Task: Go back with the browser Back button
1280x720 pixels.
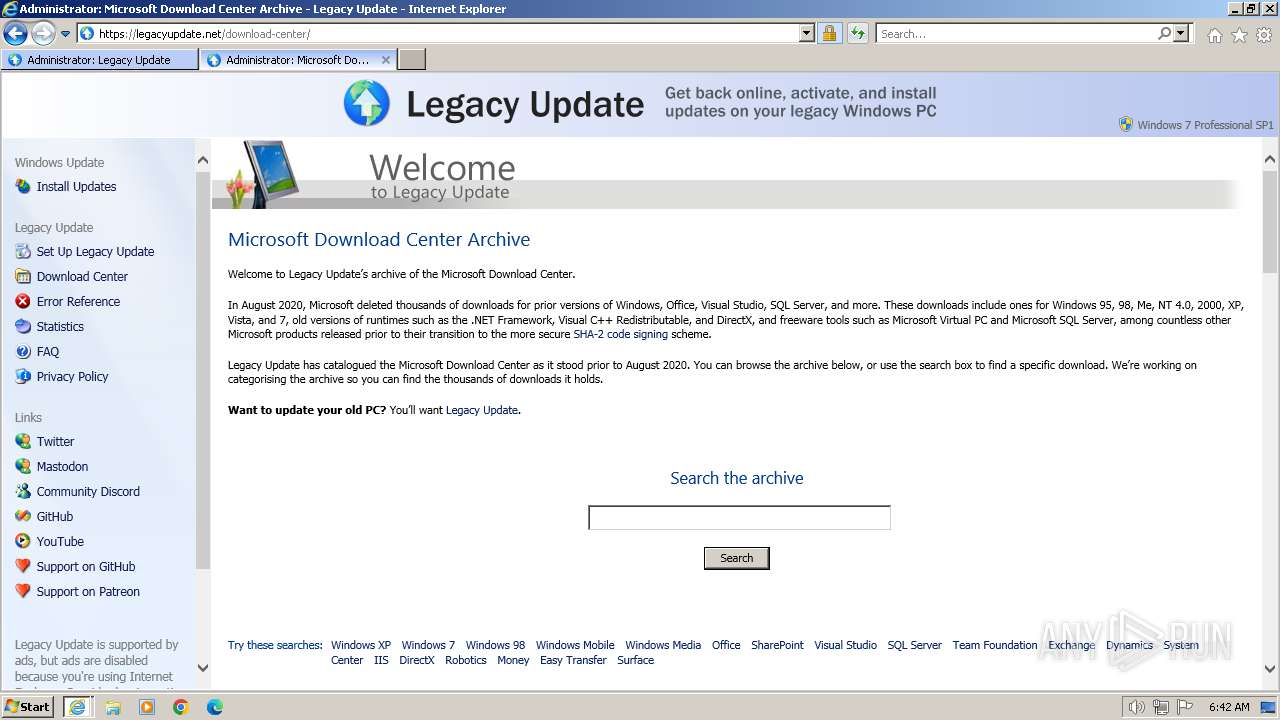Action: pos(15,33)
